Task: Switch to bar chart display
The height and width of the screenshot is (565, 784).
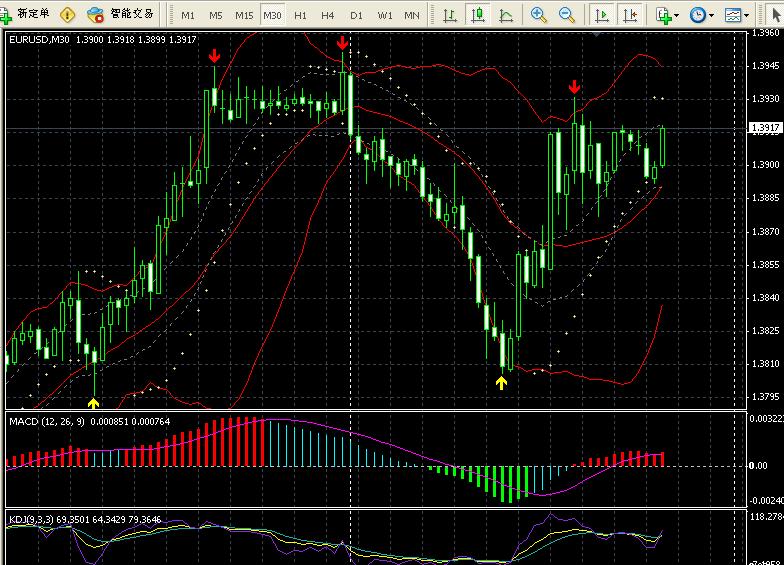Action: click(x=451, y=15)
